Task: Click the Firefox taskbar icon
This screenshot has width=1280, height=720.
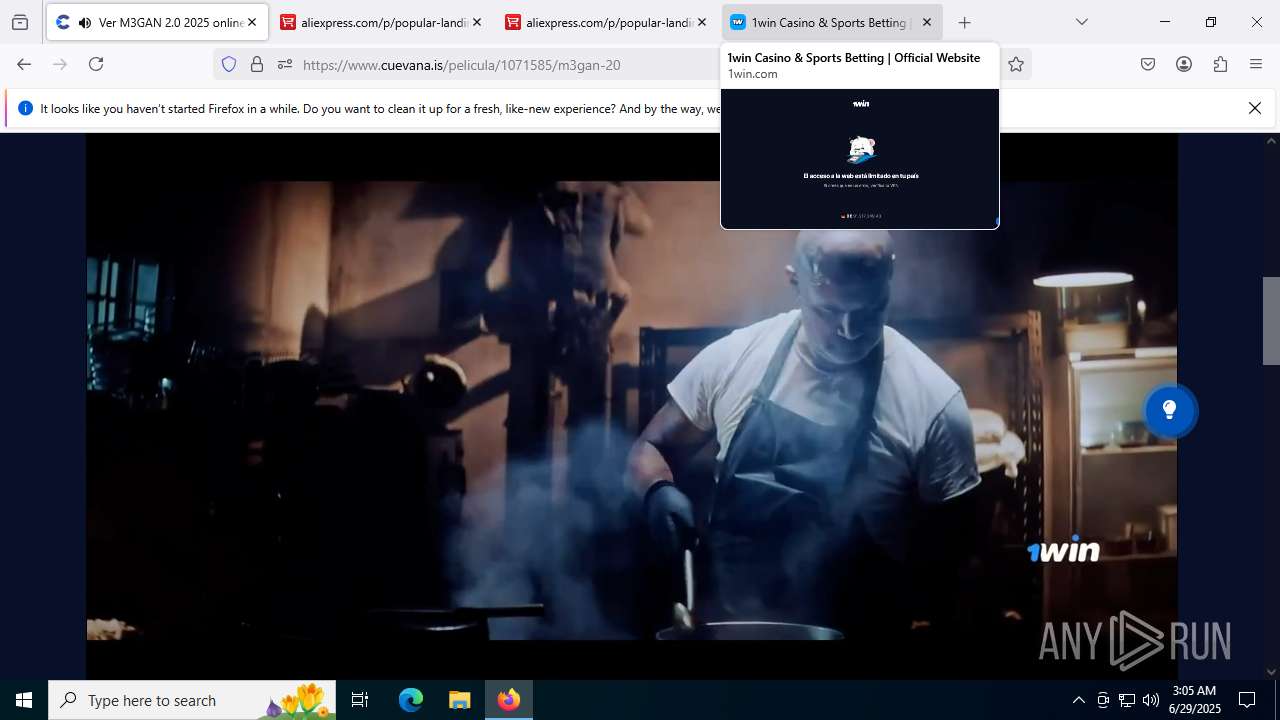Action: click(509, 700)
